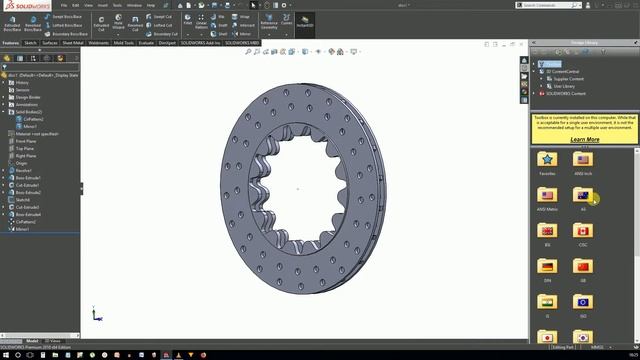640x360 pixels.
Task: Choose the Swept Cut tool
Action: click(x=159, y=17)
